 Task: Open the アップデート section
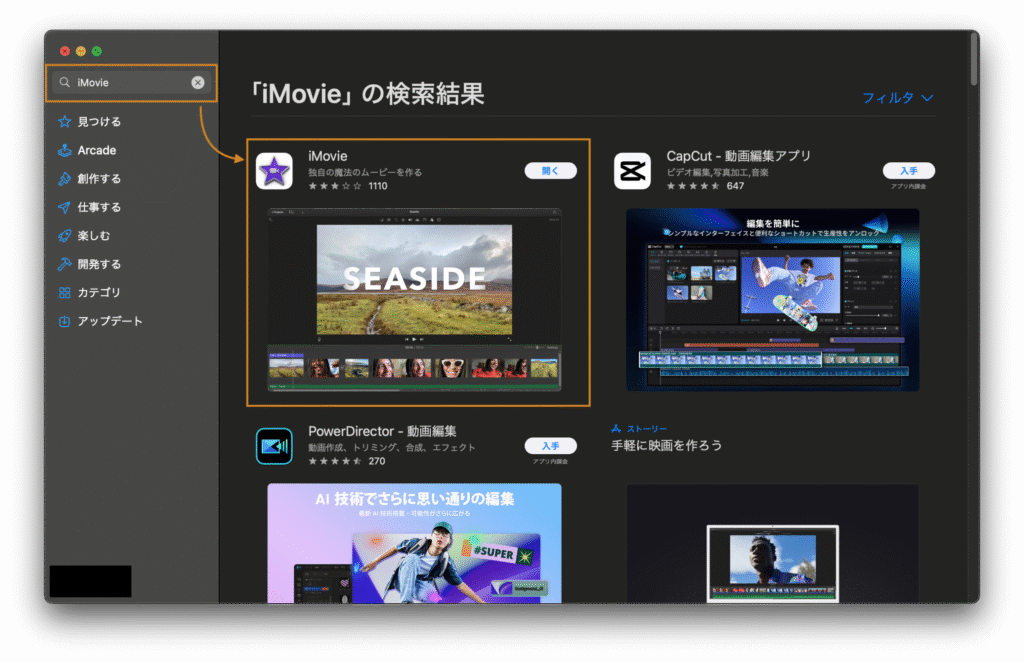click(110, 321)
